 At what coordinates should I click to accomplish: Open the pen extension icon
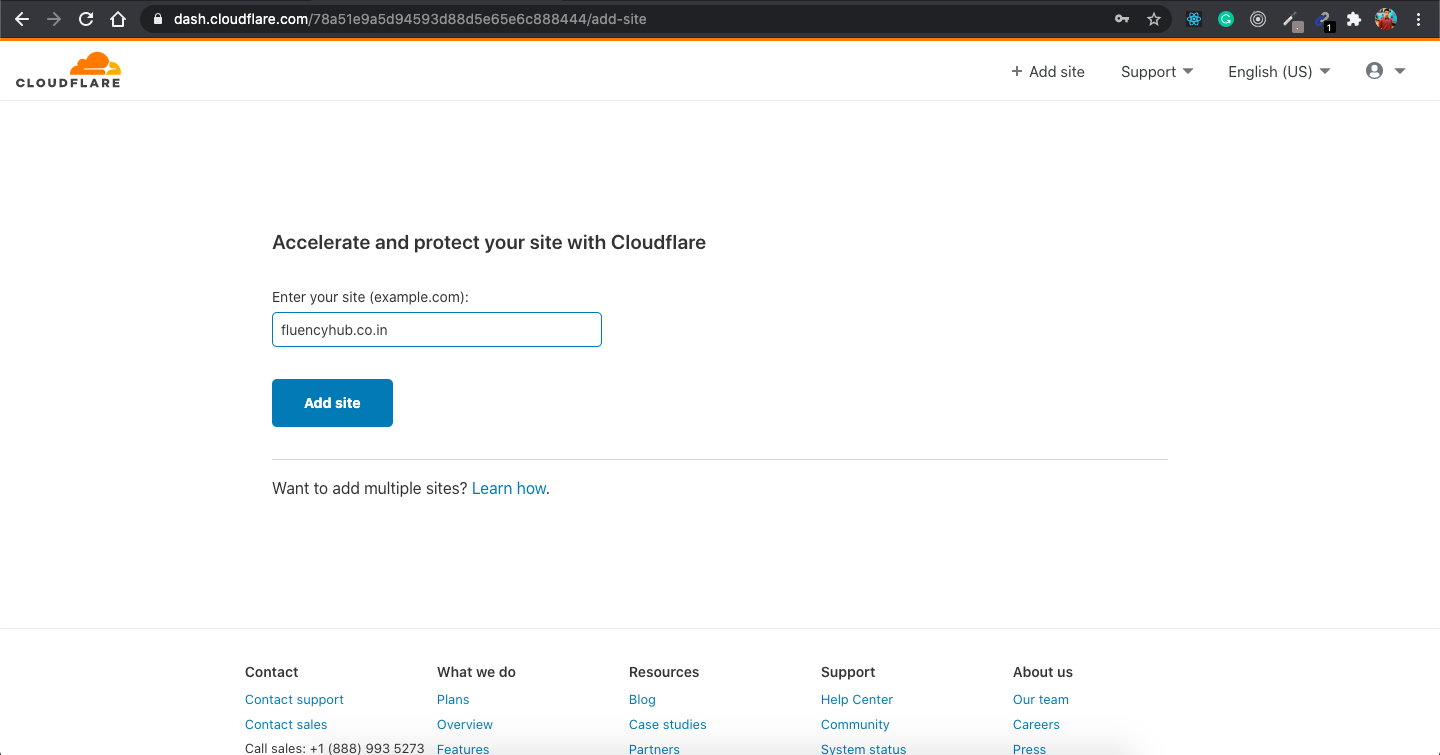(1292, 20)
